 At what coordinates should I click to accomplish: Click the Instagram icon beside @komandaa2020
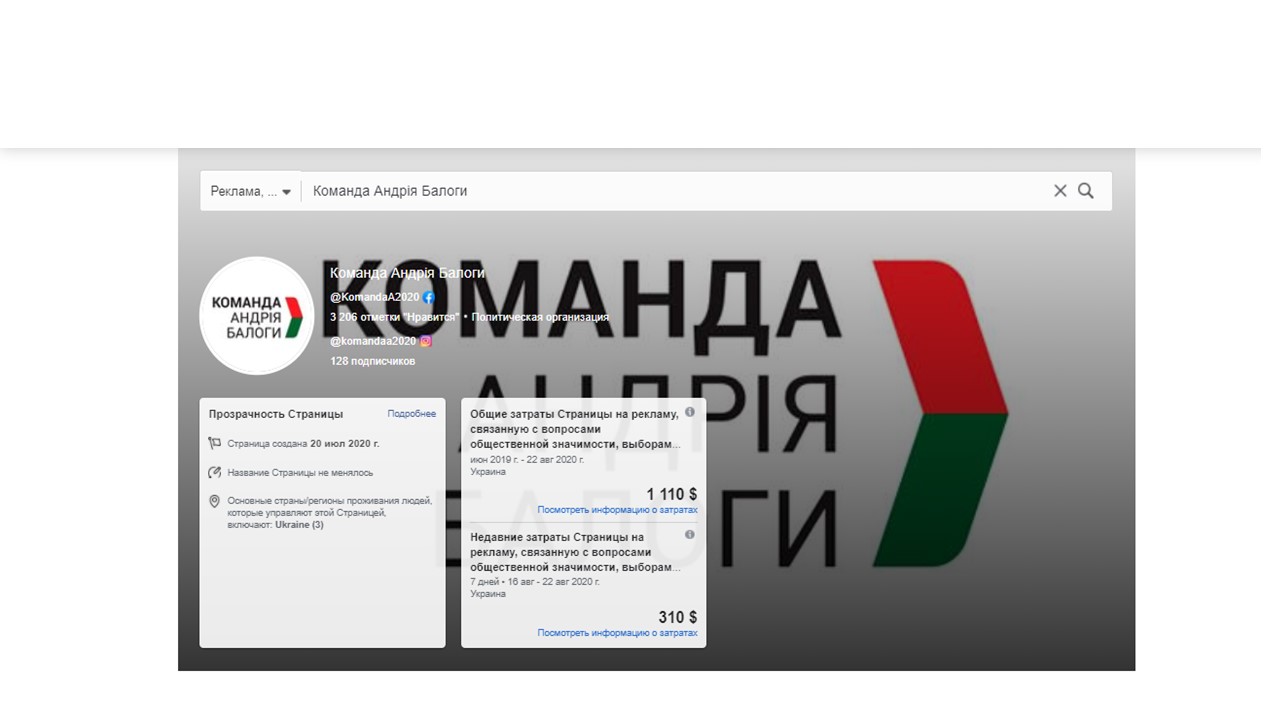pyautogui.click(x=426, y=341)
